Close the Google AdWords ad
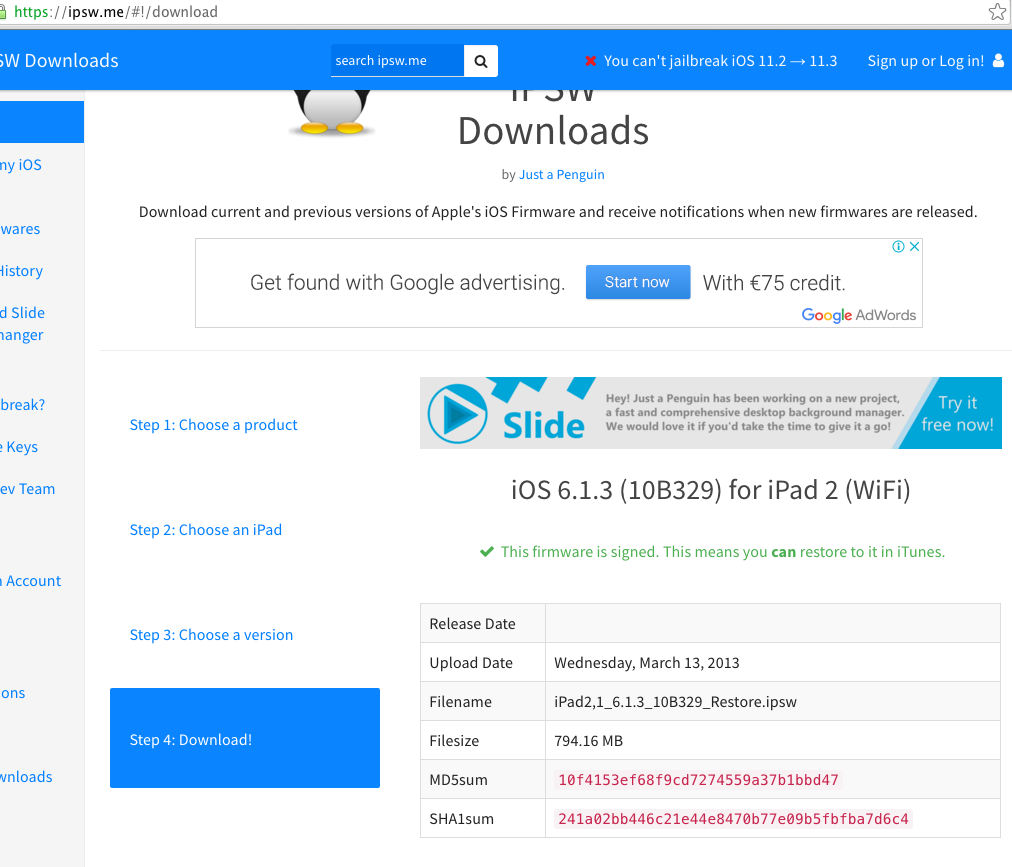Image resolution: width=1012 pixels, height=867 pixels. 915,247
